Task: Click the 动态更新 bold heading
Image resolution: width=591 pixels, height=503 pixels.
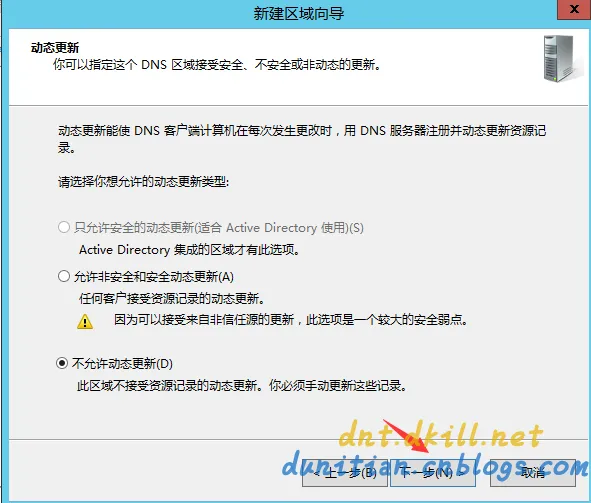Action: 55,48
